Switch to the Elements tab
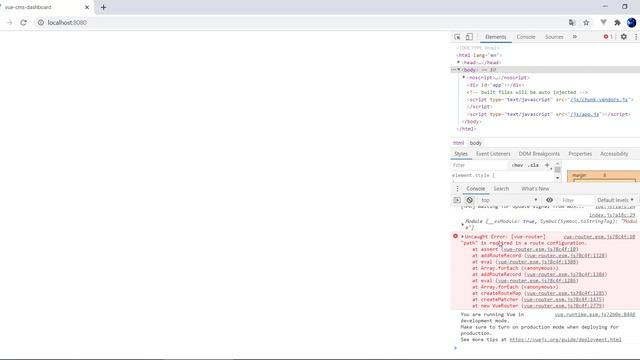Viewport: 640px width, 360px height. pyautogui.click(x=496, y=37)
